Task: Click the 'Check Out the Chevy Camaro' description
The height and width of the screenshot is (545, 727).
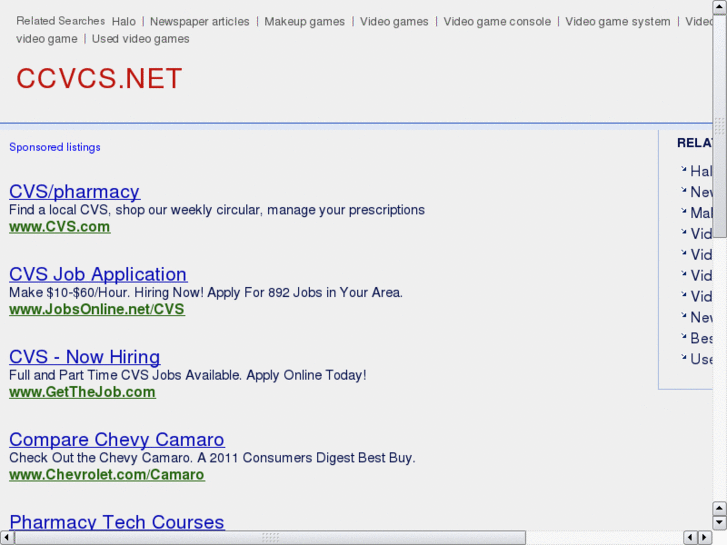Action: (212, 458)
